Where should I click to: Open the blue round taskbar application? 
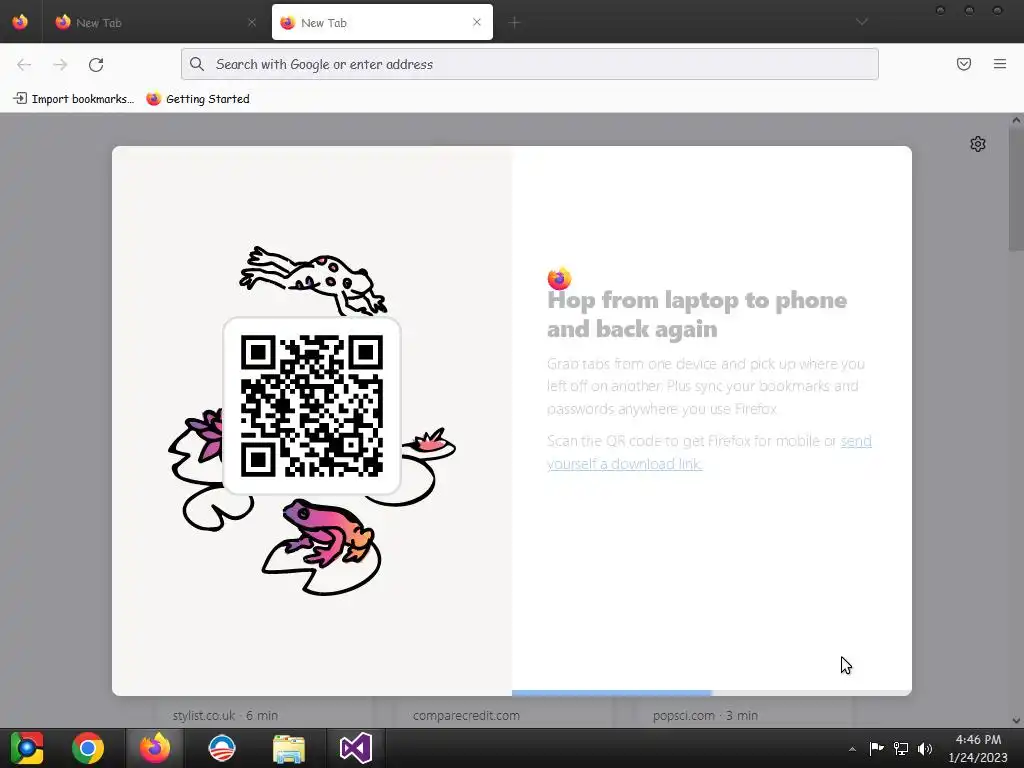(x=221, y=748)
